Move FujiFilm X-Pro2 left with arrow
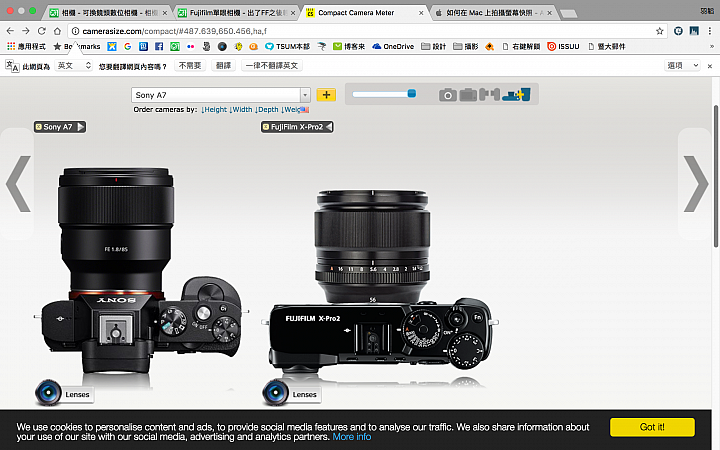The height and width of the screenshot is (450, 720). coord(329,127)
